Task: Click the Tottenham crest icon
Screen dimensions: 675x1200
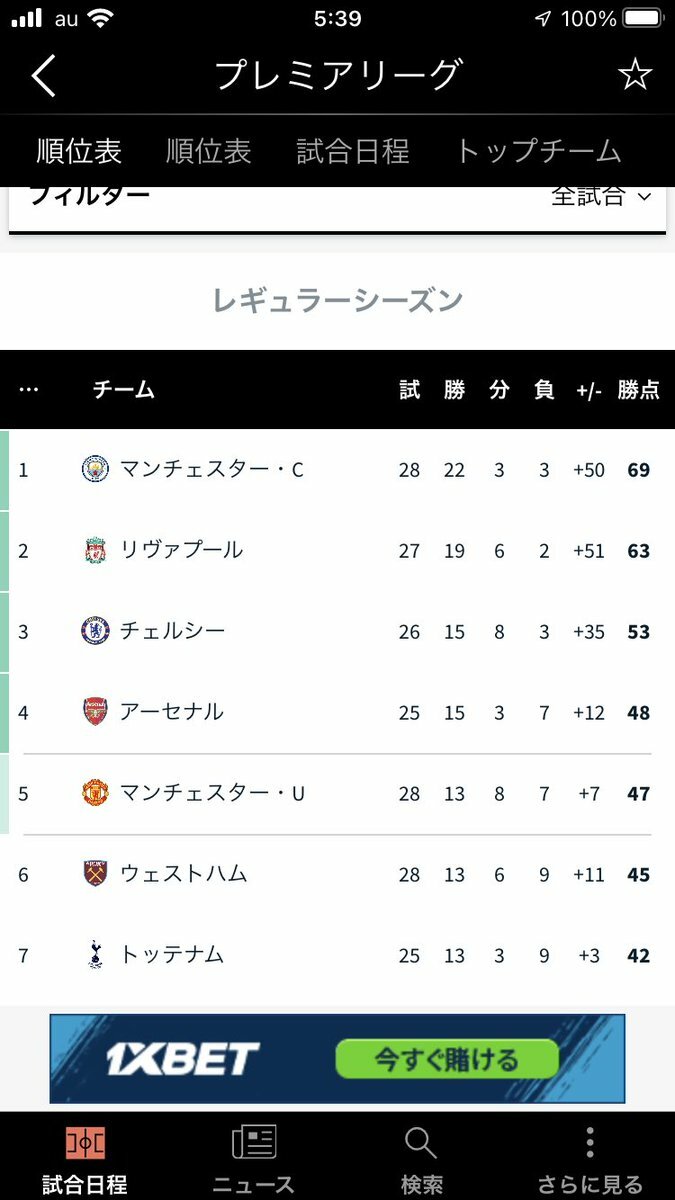Action: click(95, 955)
